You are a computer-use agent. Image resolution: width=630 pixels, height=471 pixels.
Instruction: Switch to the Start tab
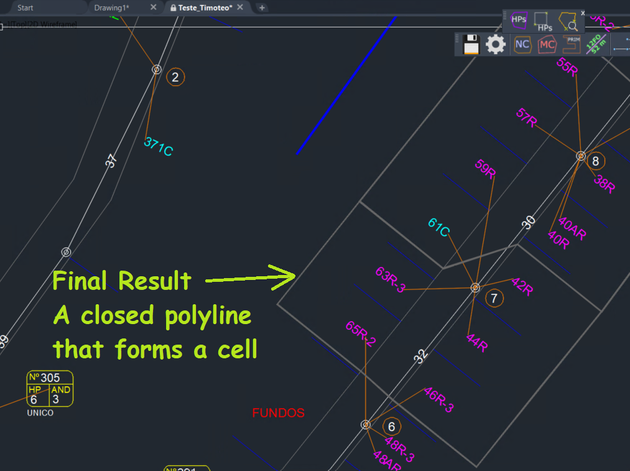(25, 7)
